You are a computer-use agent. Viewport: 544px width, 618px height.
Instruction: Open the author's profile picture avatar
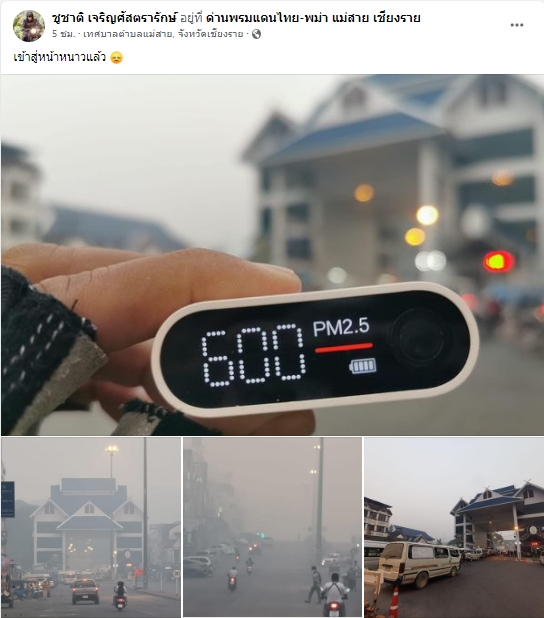pos(29,26)
